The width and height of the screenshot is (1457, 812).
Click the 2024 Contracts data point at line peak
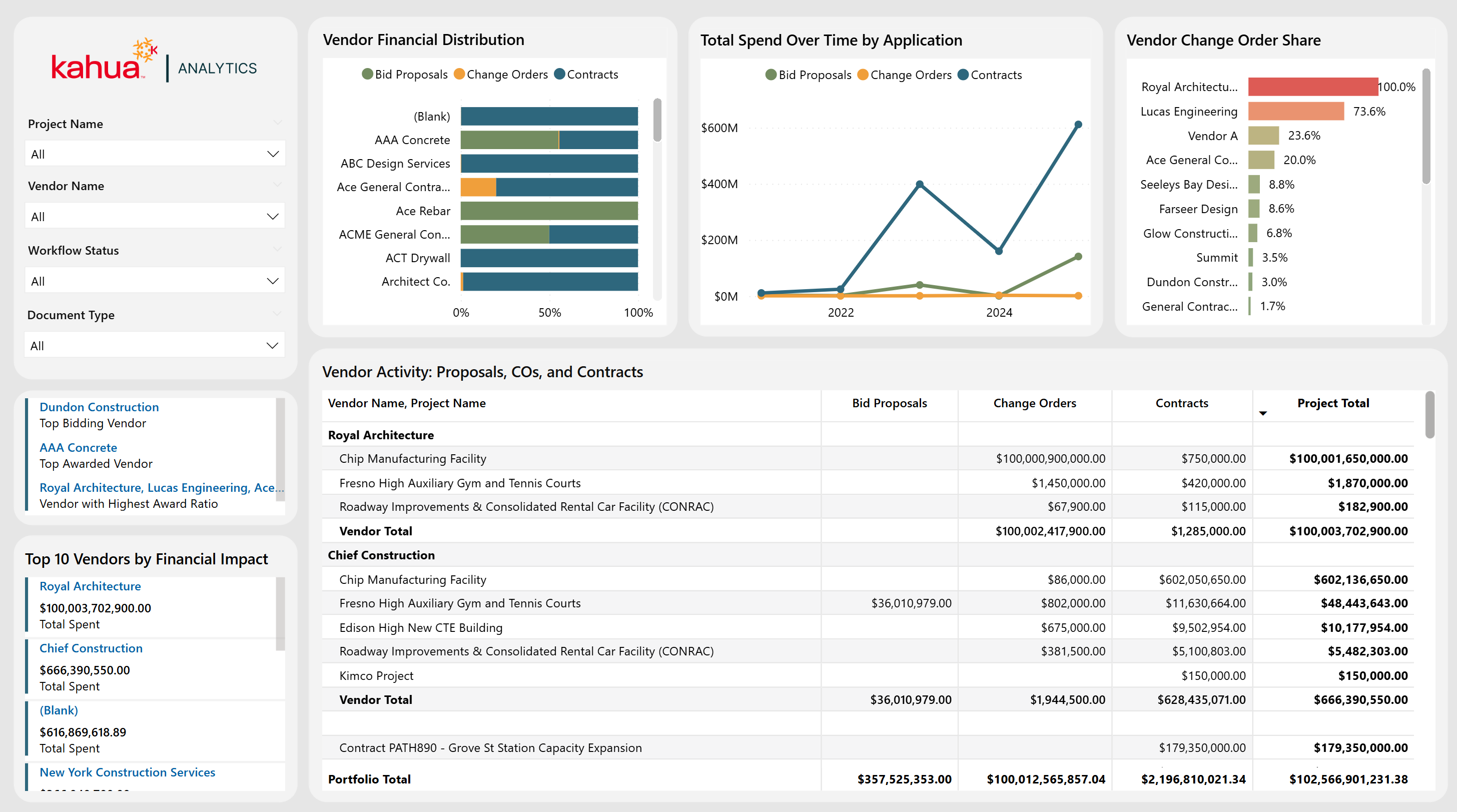[x=1077, y=125]
